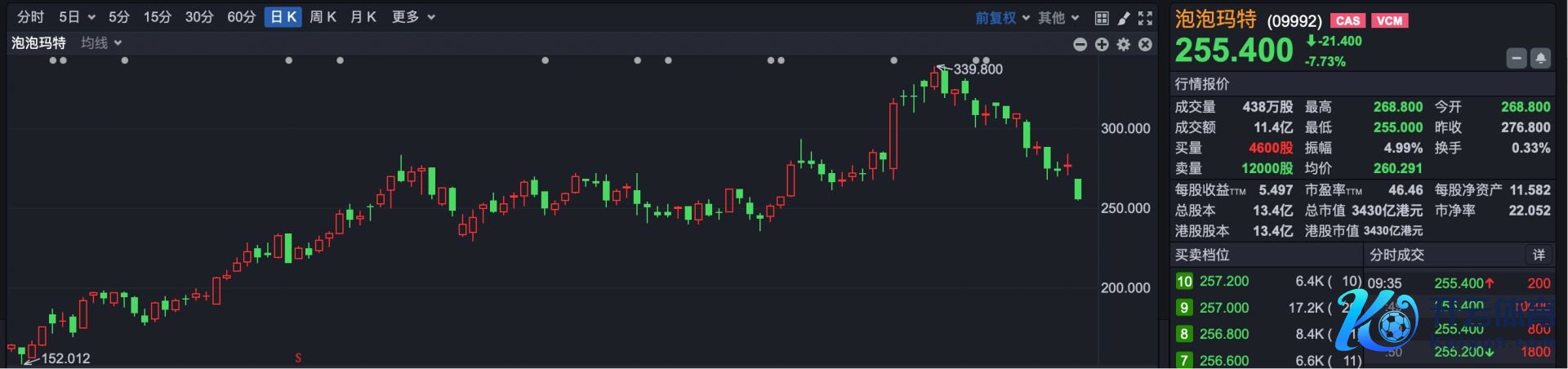The width and height of the screenshot is (1568, 369).
Task: Close the chart indicator overlay
Action: (1146, 44)
